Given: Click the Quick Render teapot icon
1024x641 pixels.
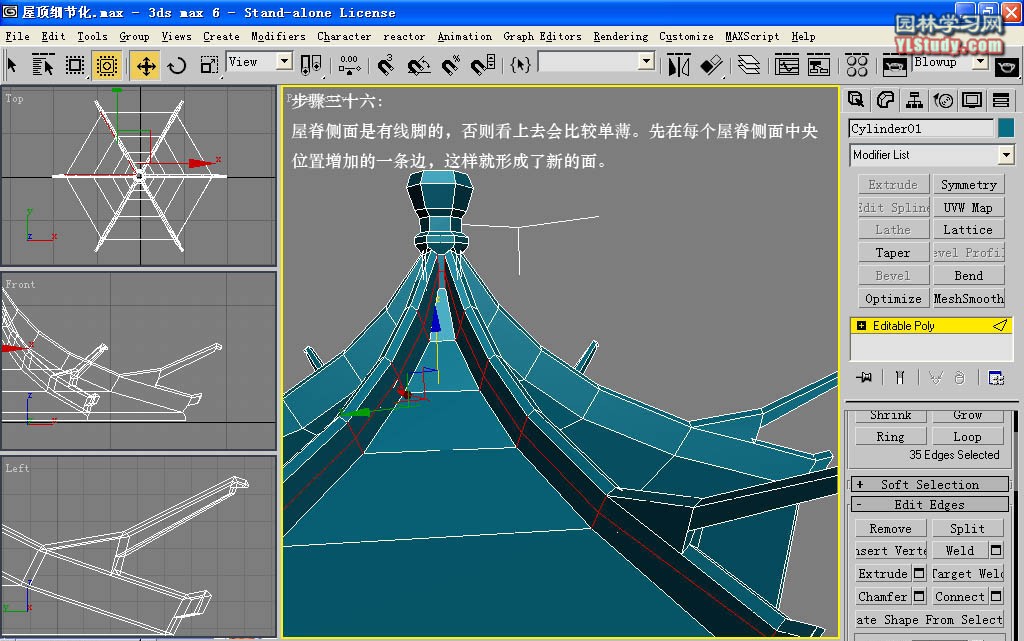Looking at the screenshot, I should tap(1006, 66).
